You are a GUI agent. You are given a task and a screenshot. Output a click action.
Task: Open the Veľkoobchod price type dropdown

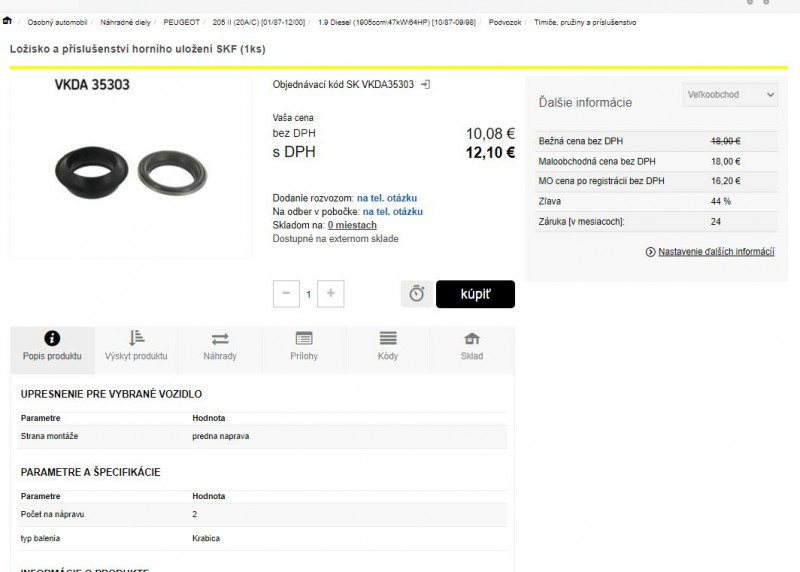(730, 94)
